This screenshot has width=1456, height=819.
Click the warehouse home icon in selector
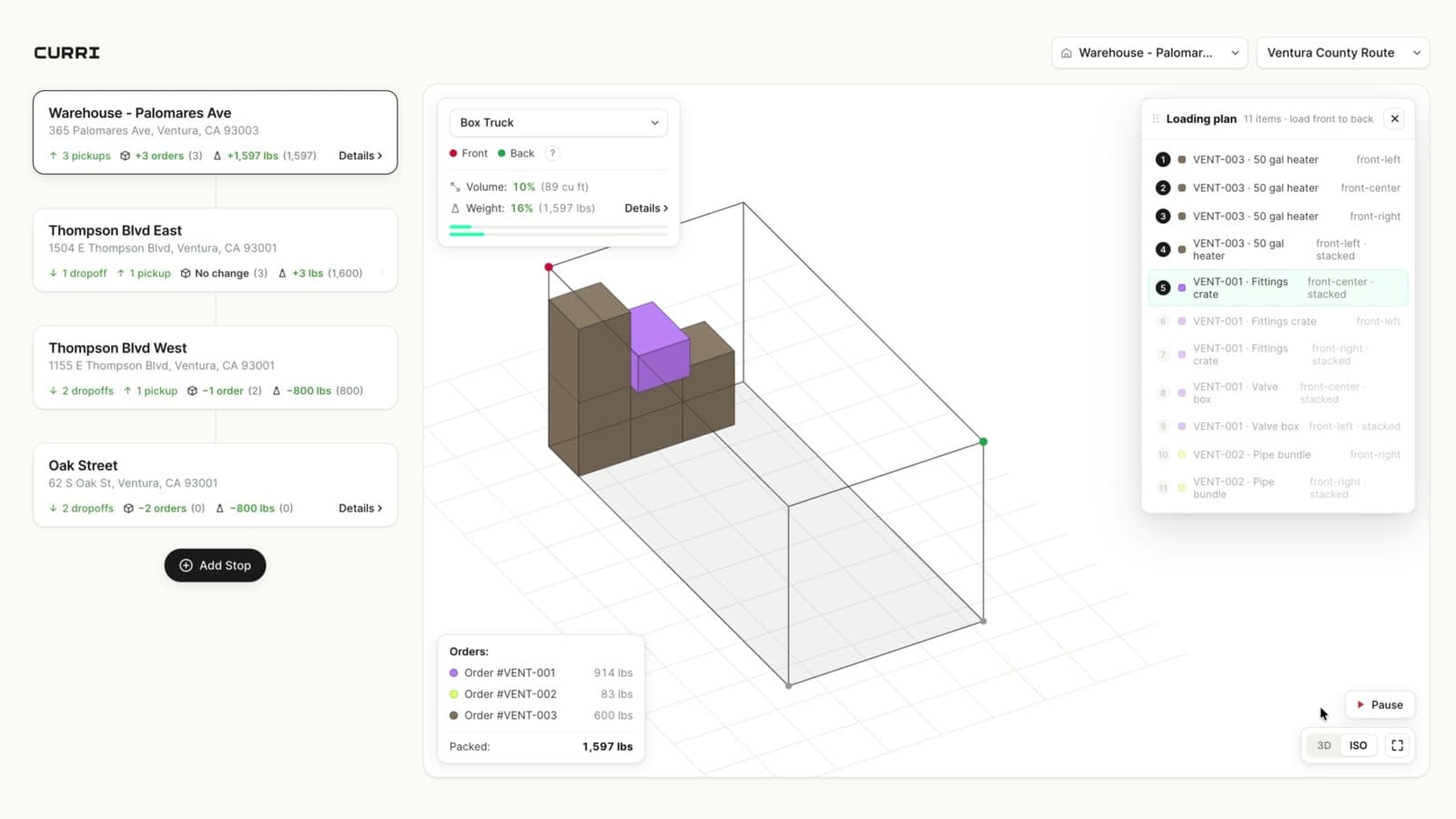pos(1067,53)
